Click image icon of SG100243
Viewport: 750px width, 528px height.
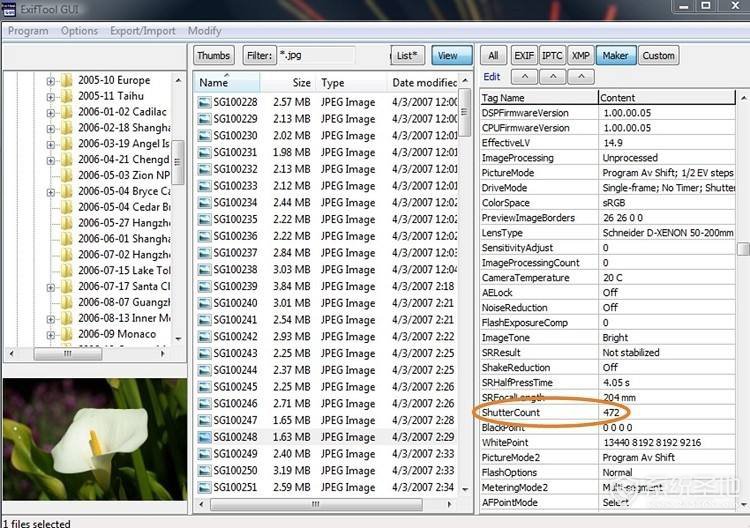(x=204, y=353)
